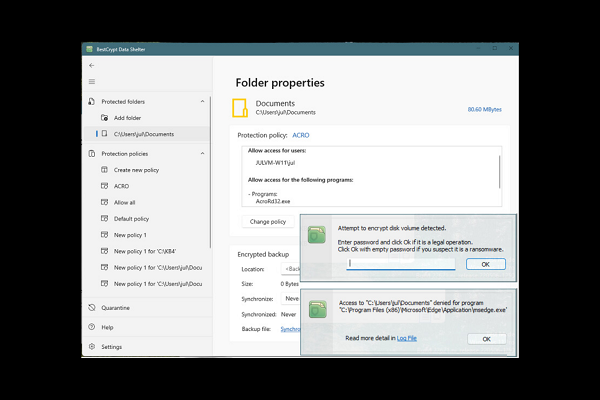Click the yellow Documents folder icon
600x400 pixels.
click(x=240, y=107)
